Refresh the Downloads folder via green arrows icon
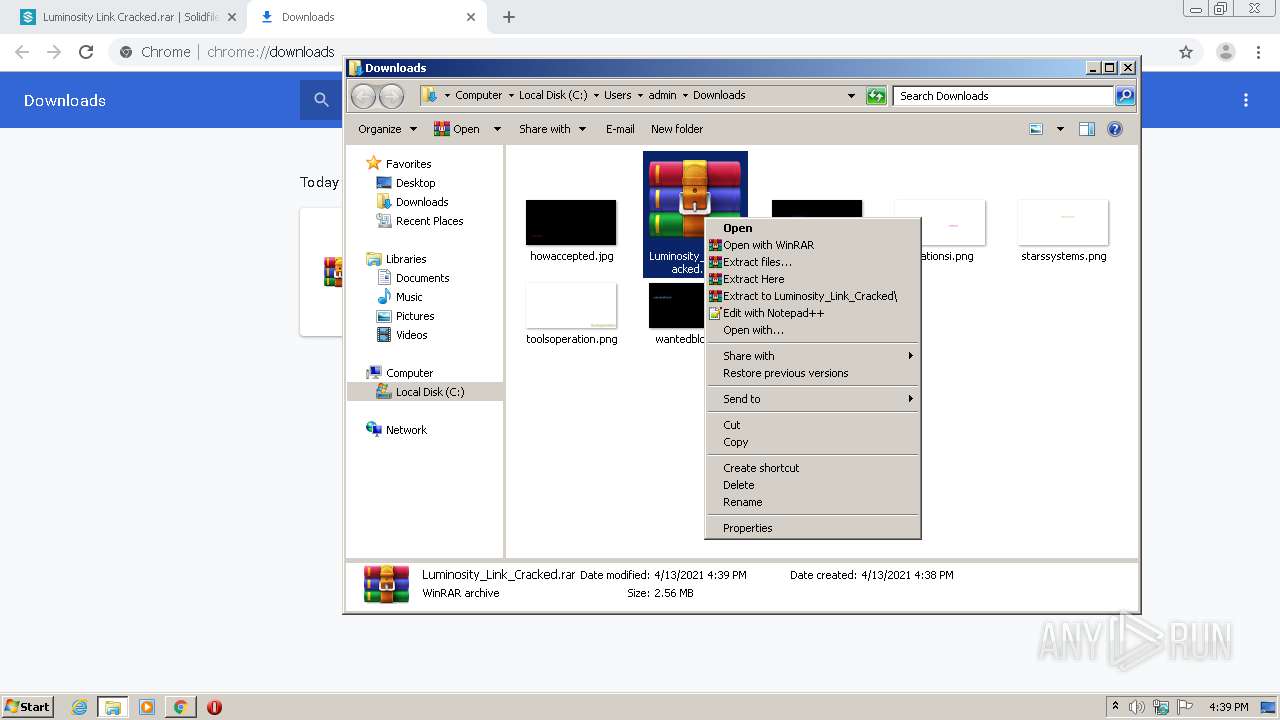Screen dimensions: 1280x720 click(x=876, y=96)
